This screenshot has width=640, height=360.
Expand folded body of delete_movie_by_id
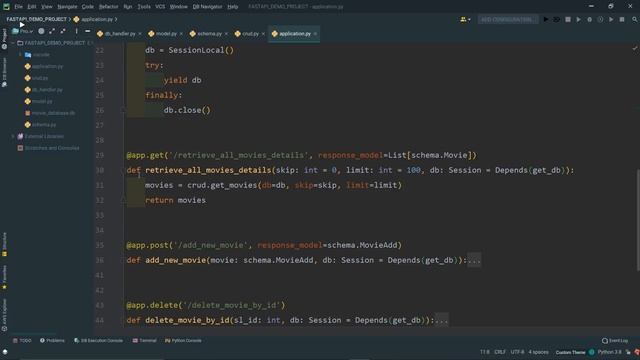(442, 320)
